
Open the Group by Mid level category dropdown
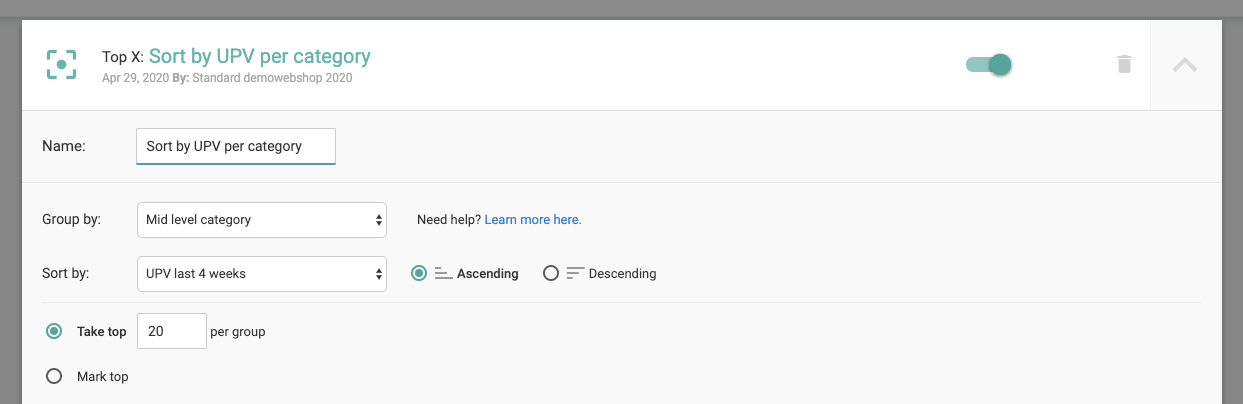261,219
